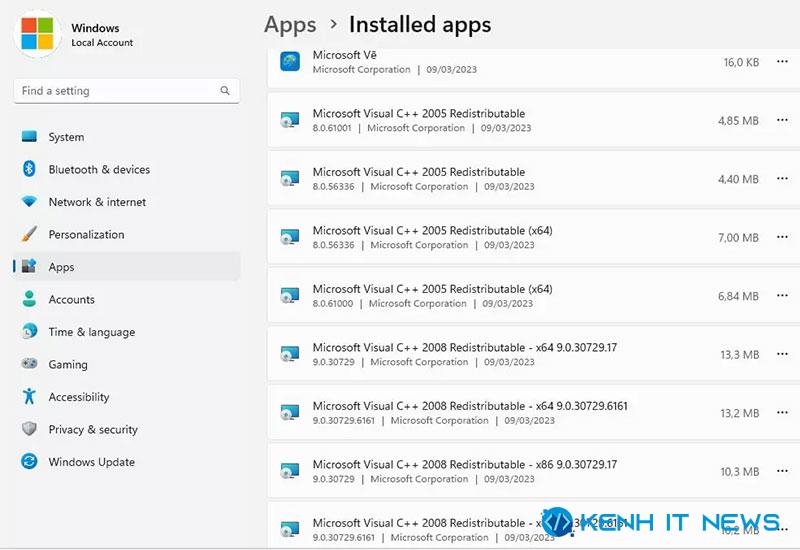Viewport: 800px width, 550px height.
Task: Click Visual C++ 2008 x86 9.0.30729.17 title
Action: (465, 464)
